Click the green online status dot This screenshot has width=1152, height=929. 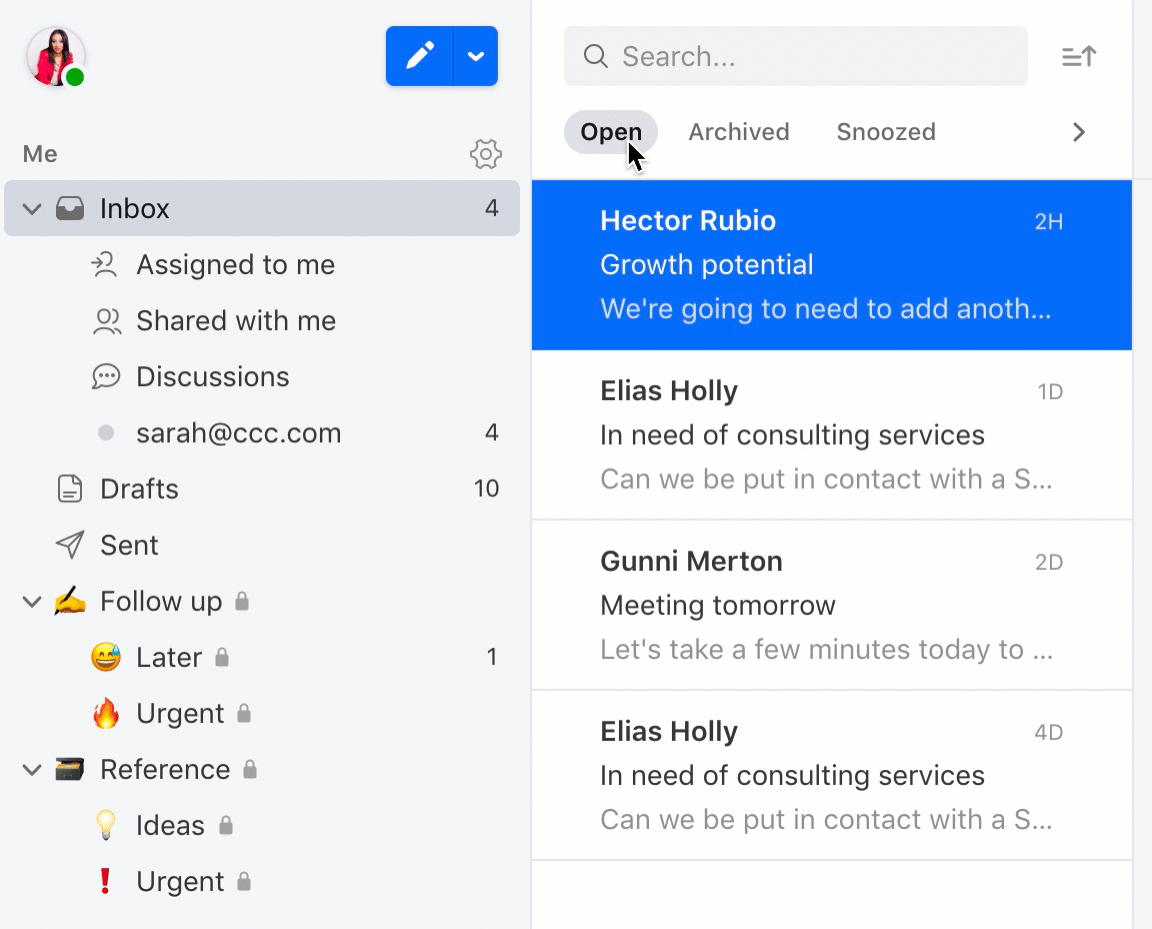click(x=74, y=76)
